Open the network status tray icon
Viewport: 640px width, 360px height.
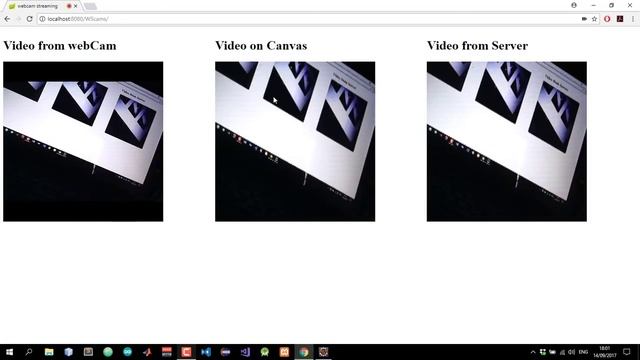[562, 352]
